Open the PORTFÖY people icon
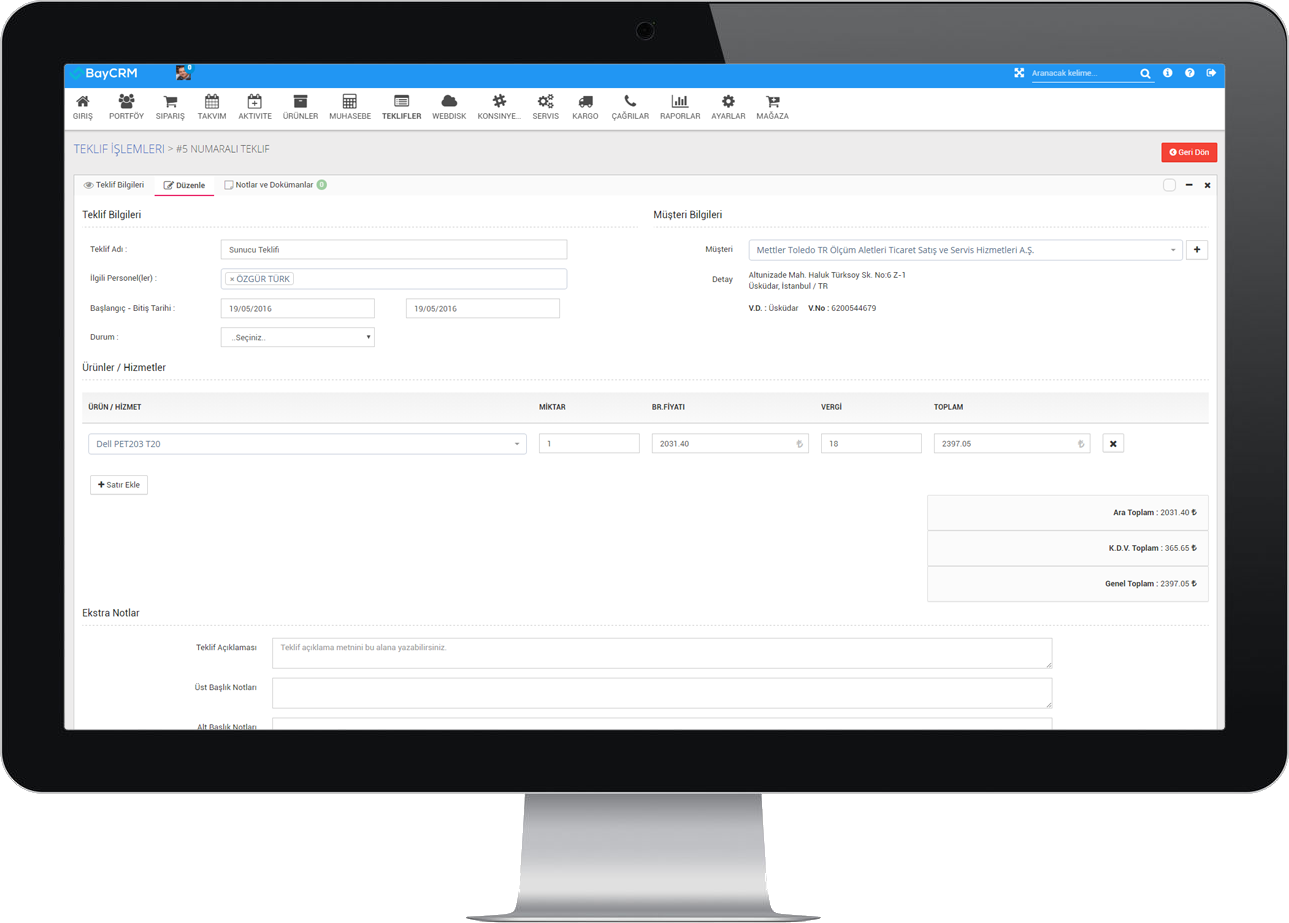This screenshot has width=1289, height=923. tap(126, 107)
